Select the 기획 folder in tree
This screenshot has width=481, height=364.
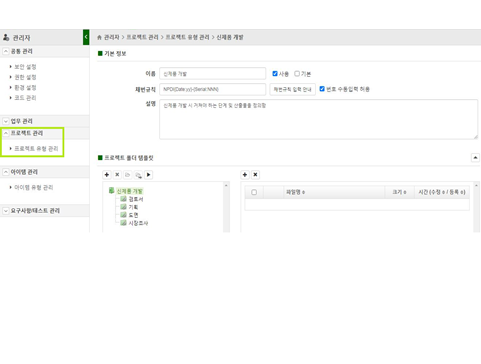click(133, 207)
